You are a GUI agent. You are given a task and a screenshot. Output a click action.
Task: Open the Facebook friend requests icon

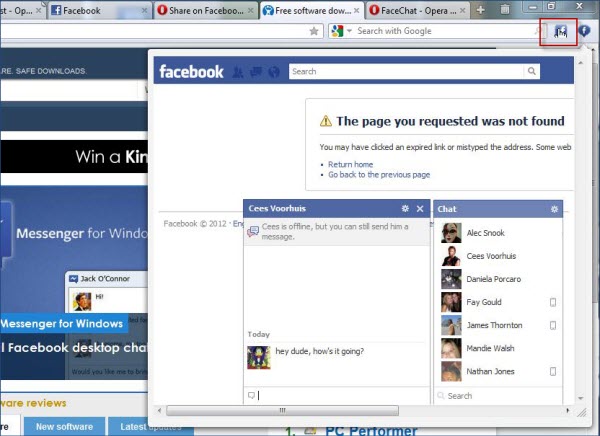238,72
